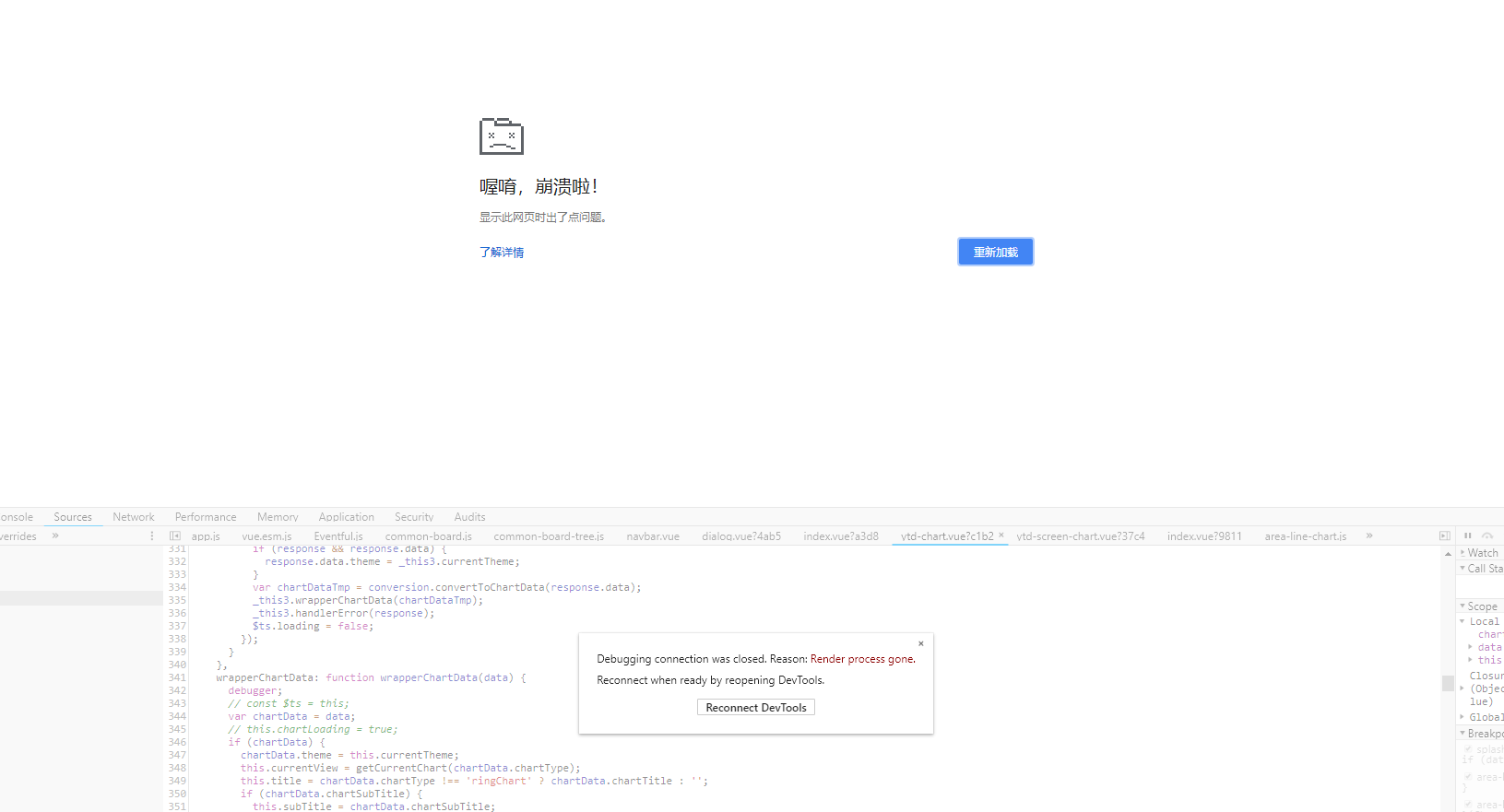Open the Eventful.js file tab

coord(338,536)
